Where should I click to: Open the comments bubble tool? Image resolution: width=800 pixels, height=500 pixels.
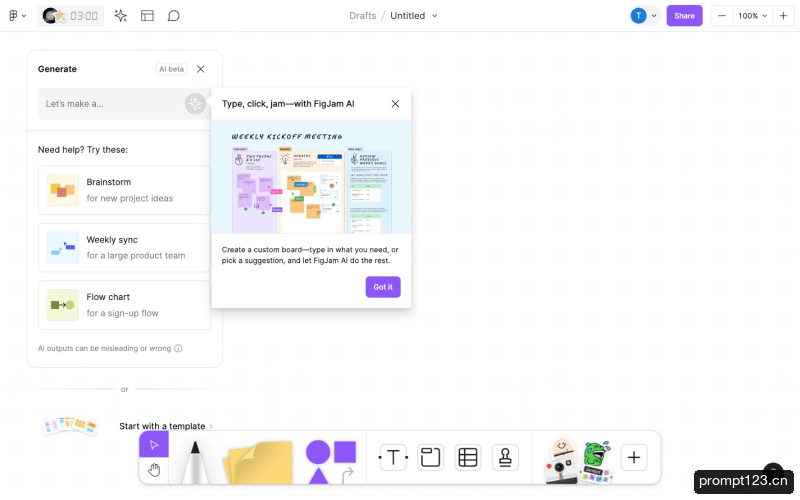(x=173, y=16)
